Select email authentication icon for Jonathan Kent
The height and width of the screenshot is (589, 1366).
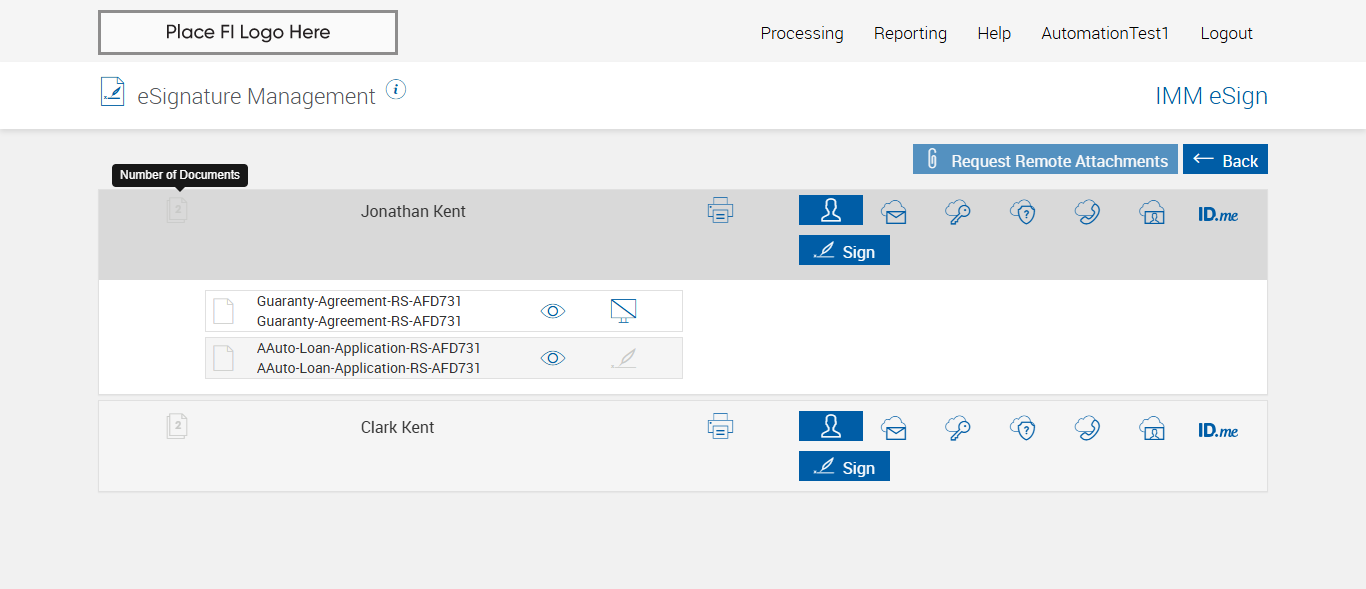click(894, 212)
